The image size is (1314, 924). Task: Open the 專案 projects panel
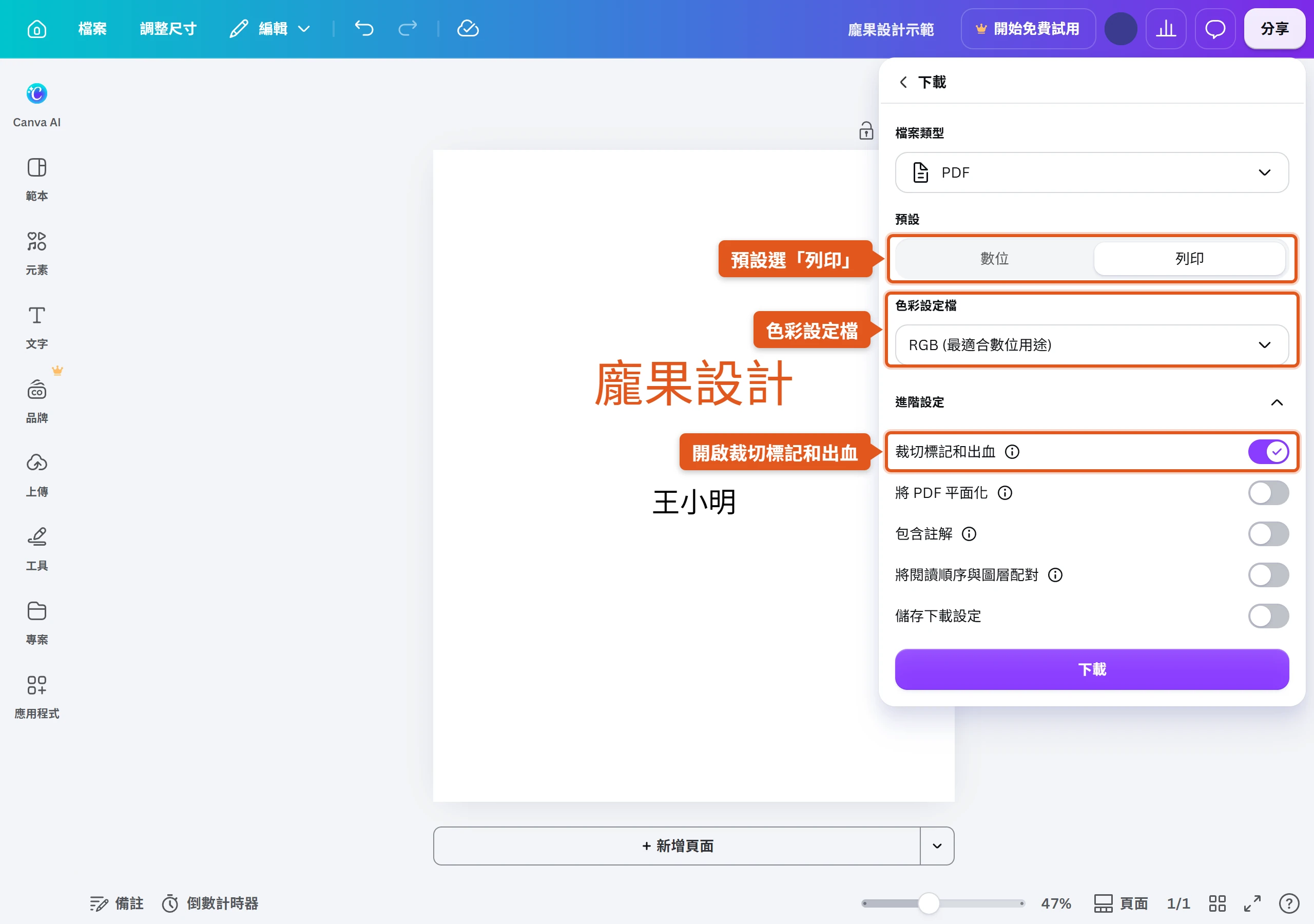click(36, 622)
